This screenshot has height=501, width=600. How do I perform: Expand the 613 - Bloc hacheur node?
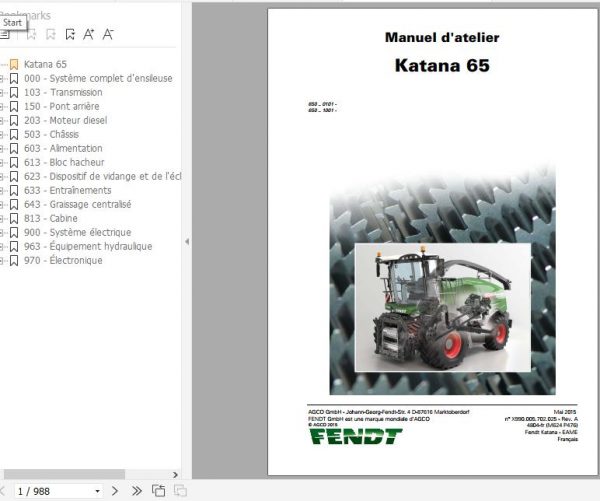[x=2, y=162]
